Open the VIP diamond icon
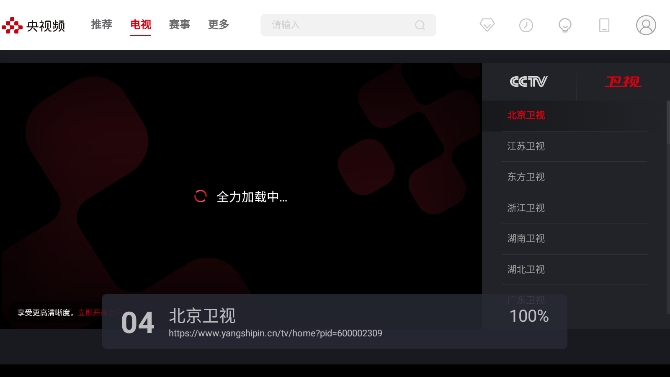Screen dimensions: 670x377 pos(487,25)
